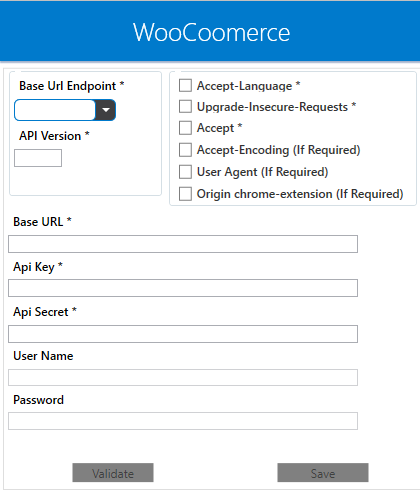This screenshot has width=420, height=492.
Task: Click the WooCoomerce header title
Action: click(x=212, y=33)
